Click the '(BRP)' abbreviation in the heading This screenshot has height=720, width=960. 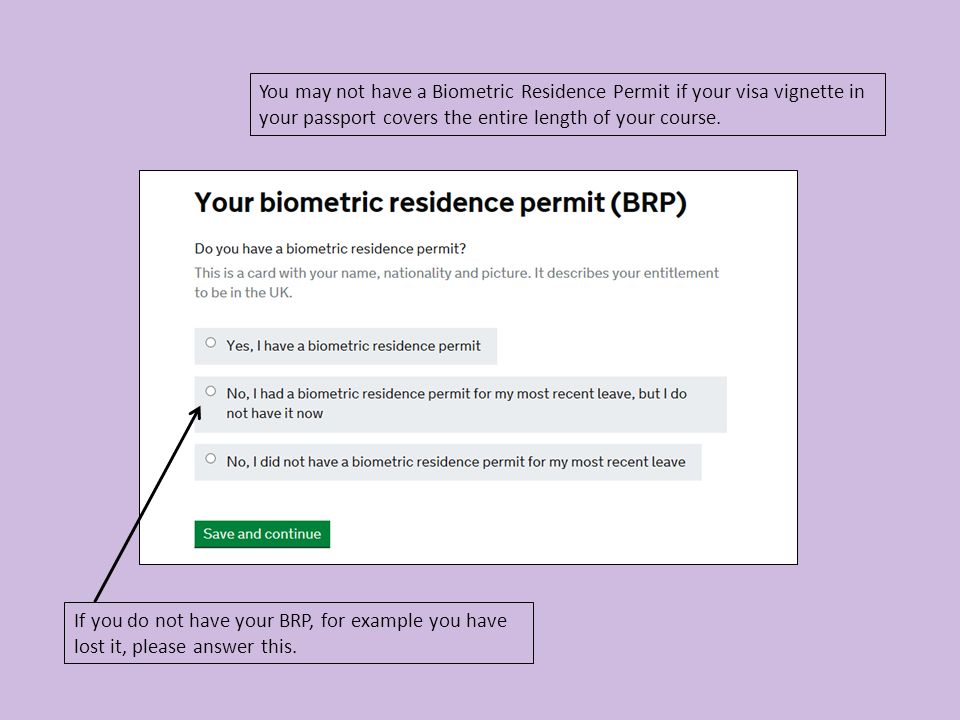click(648, 203)
